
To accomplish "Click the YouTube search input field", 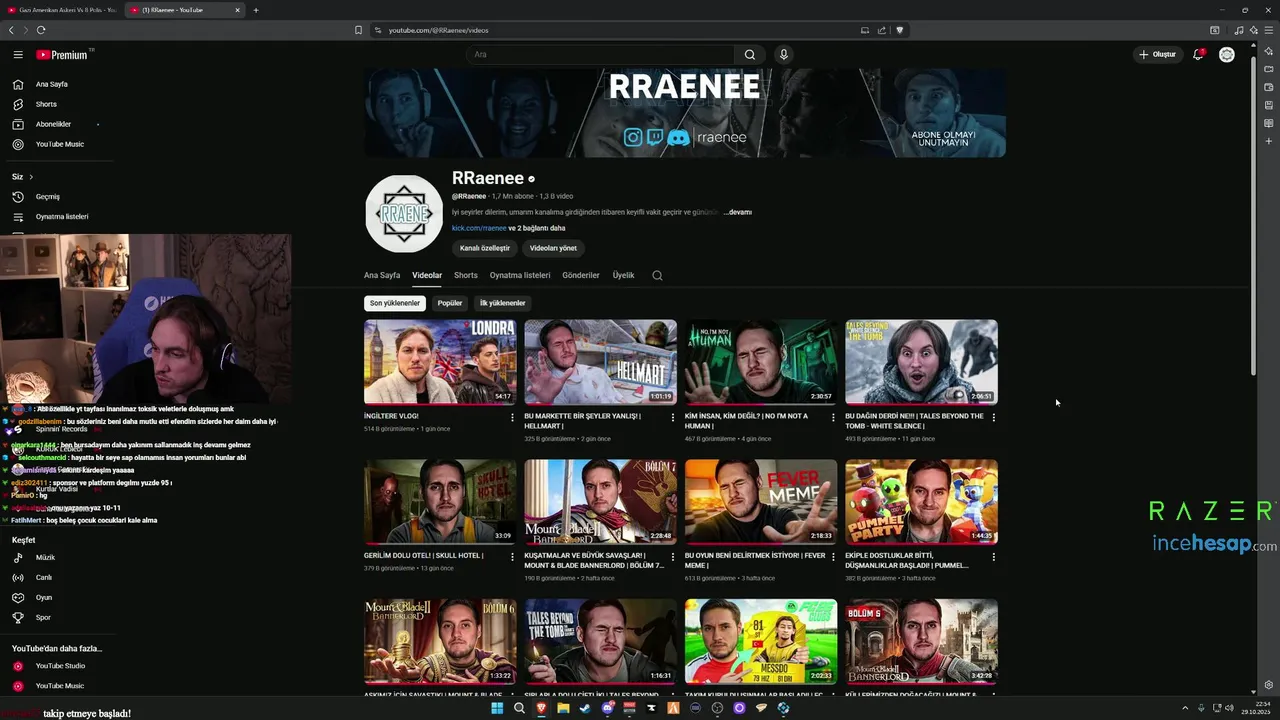I will coord(600,55).
